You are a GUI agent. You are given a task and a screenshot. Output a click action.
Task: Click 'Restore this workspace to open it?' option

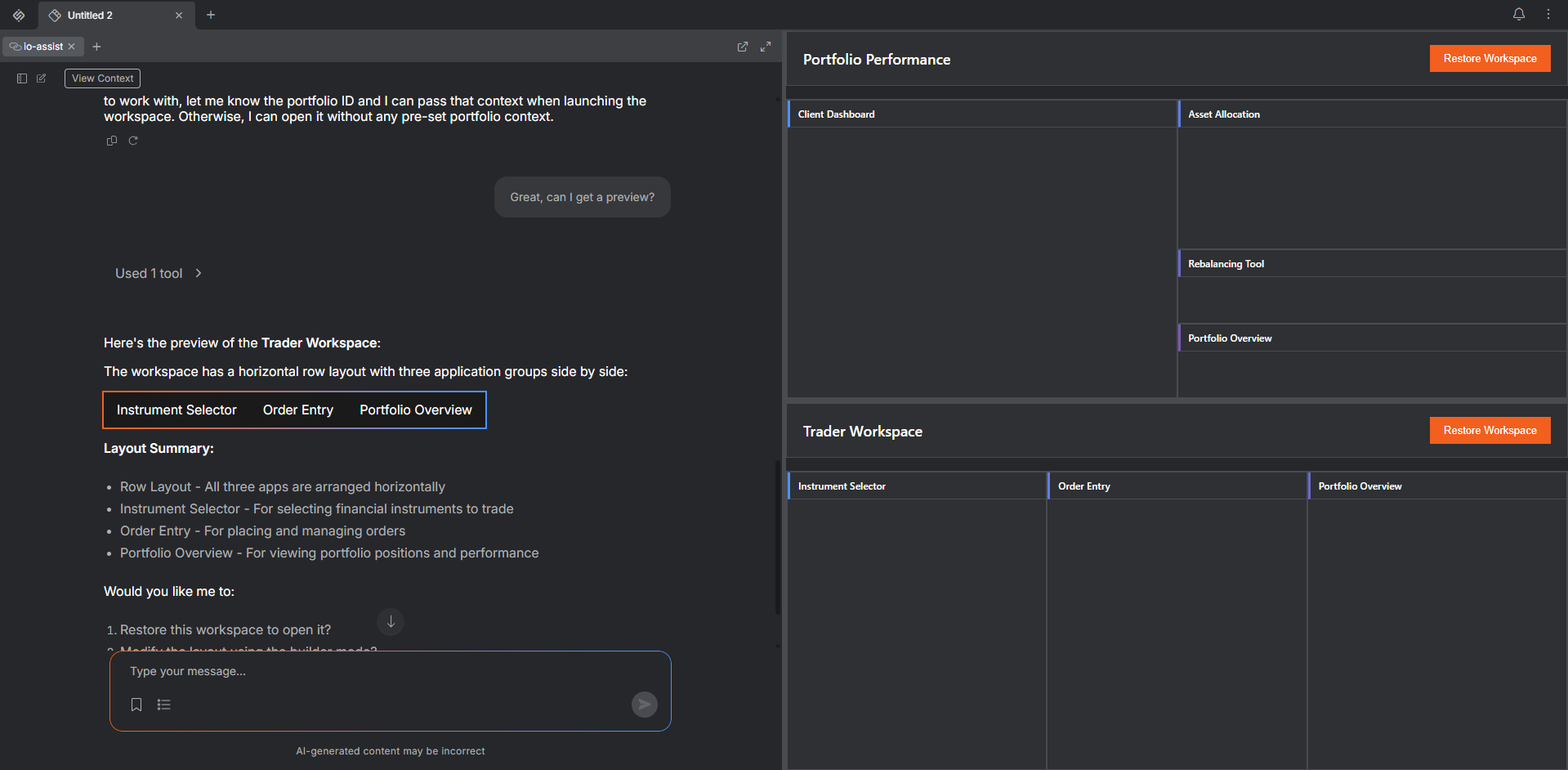pyautogui.click(x=226, y=629)
